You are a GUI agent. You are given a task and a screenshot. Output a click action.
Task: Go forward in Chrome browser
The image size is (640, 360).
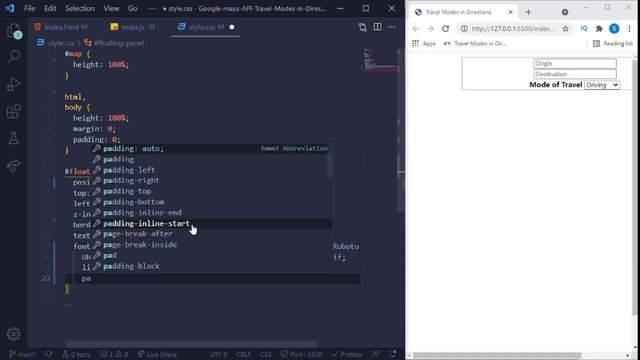coord(430,29)
